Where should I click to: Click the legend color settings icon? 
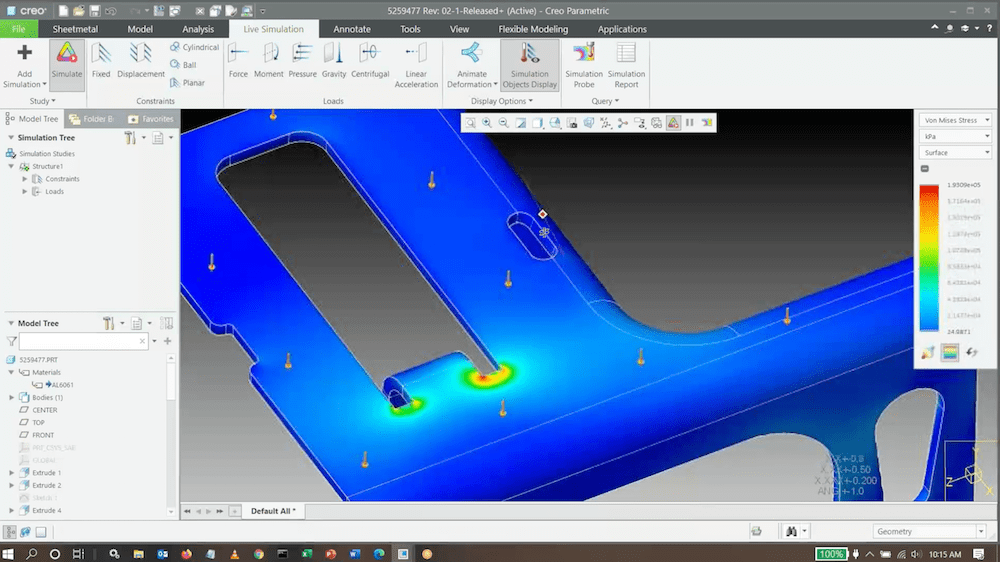click(x=928, y=352)
